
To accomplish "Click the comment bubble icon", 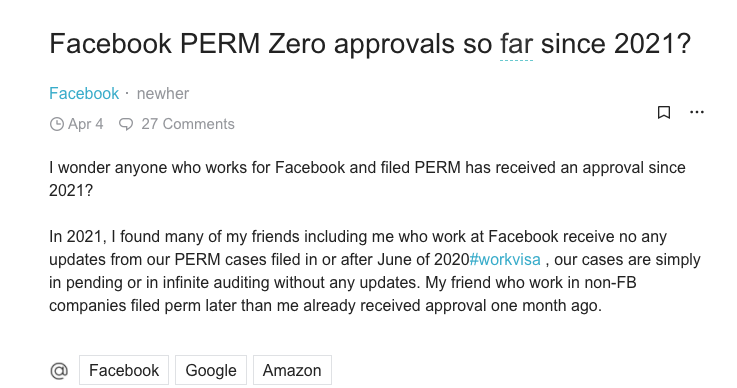I will [x=126, y=124].
